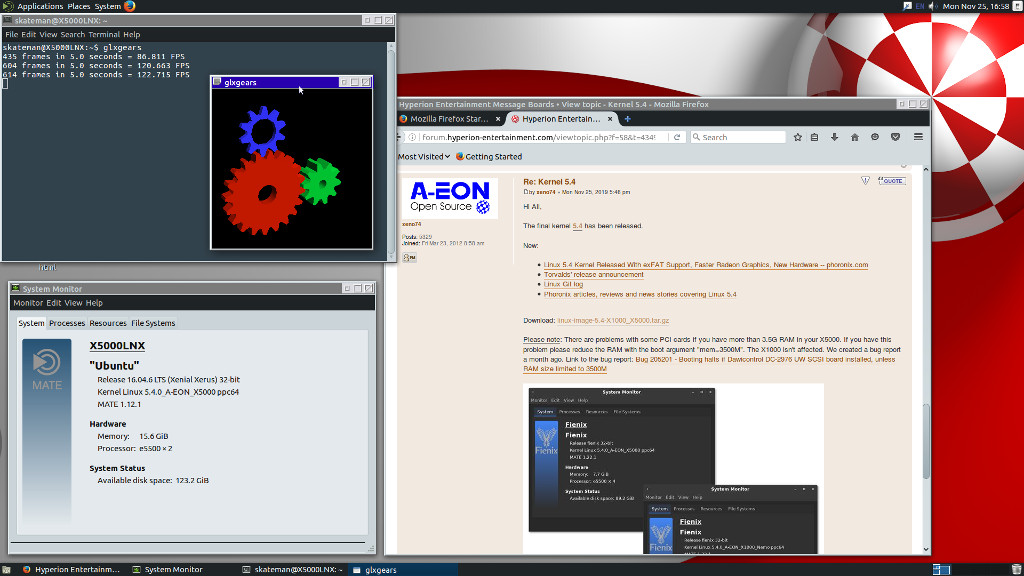Open the System menu in top panel
The width and height of the screenshot is (1024, 576).
click(x=108, y=6)
